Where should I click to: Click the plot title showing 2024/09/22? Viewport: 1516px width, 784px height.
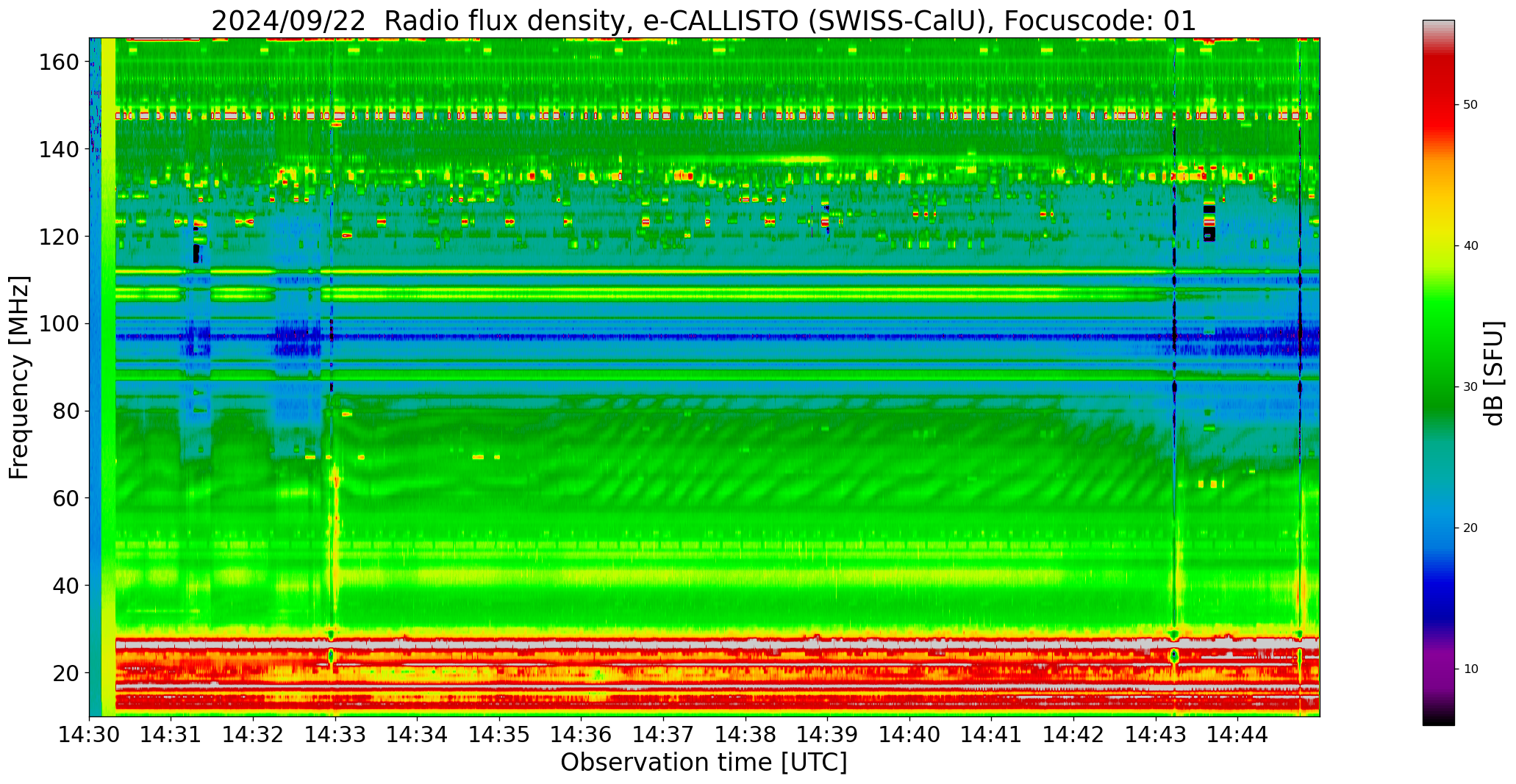(x=704, y=21)
